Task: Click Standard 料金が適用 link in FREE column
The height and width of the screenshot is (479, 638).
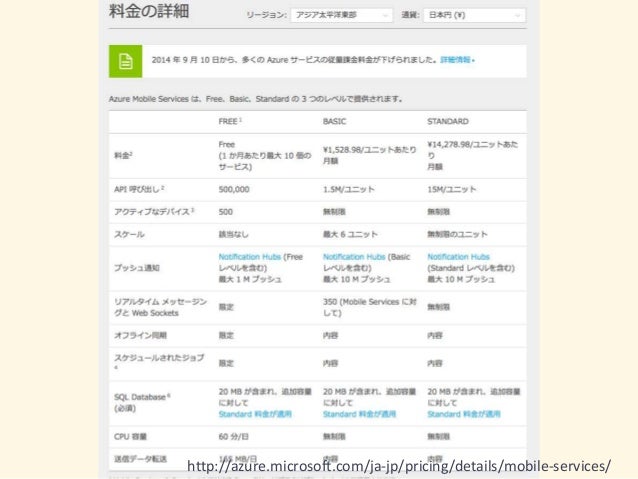Action: click(x=255, y=414)
